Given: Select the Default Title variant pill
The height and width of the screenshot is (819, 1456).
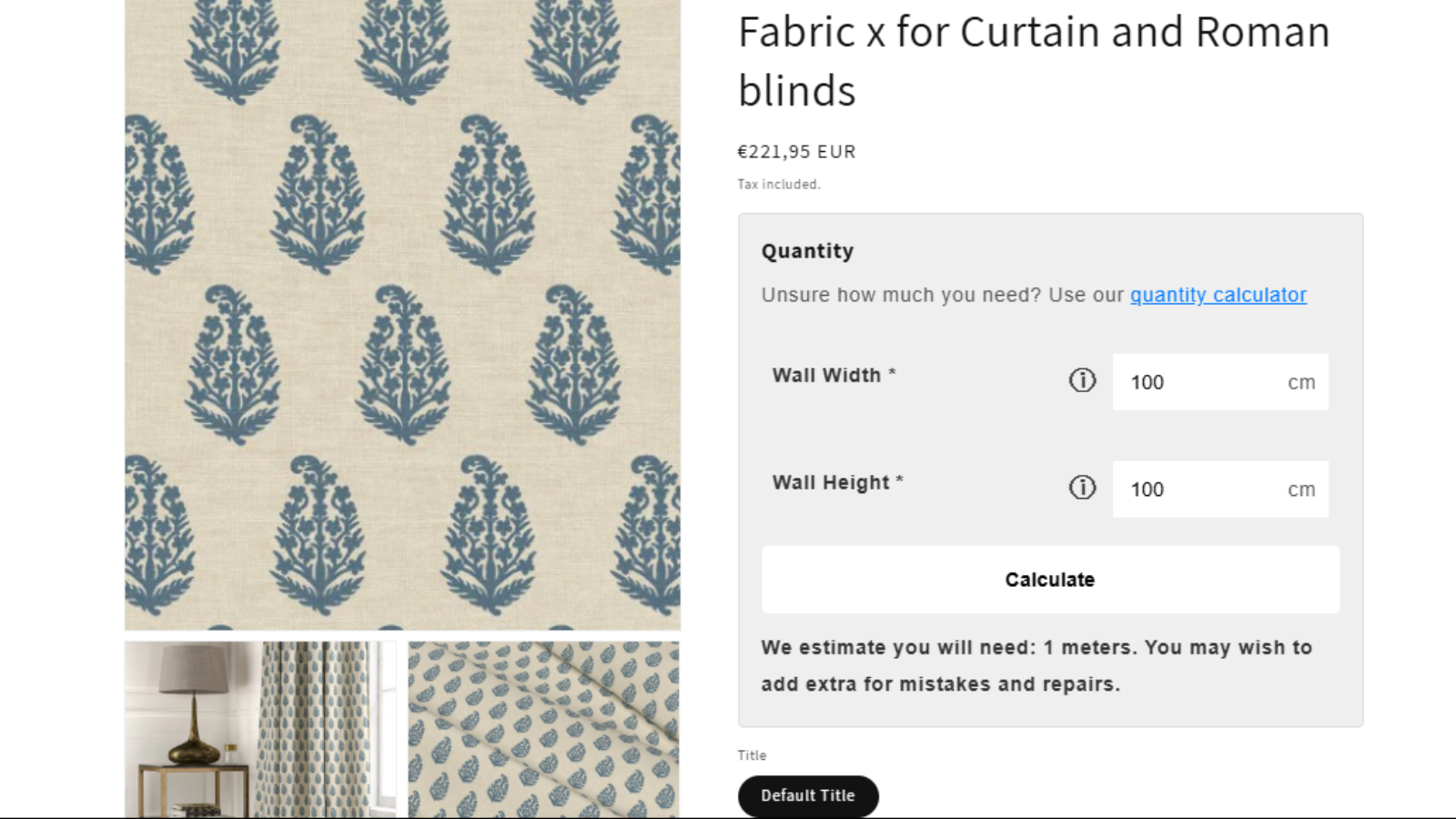Looking at the screenshot, I should [x=808, y=795].
